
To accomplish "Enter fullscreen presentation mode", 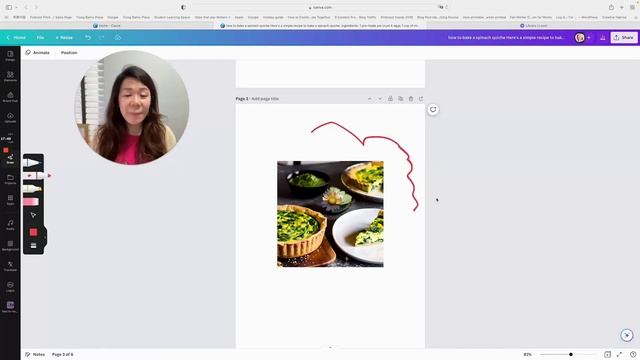I will tap(619, 354).
